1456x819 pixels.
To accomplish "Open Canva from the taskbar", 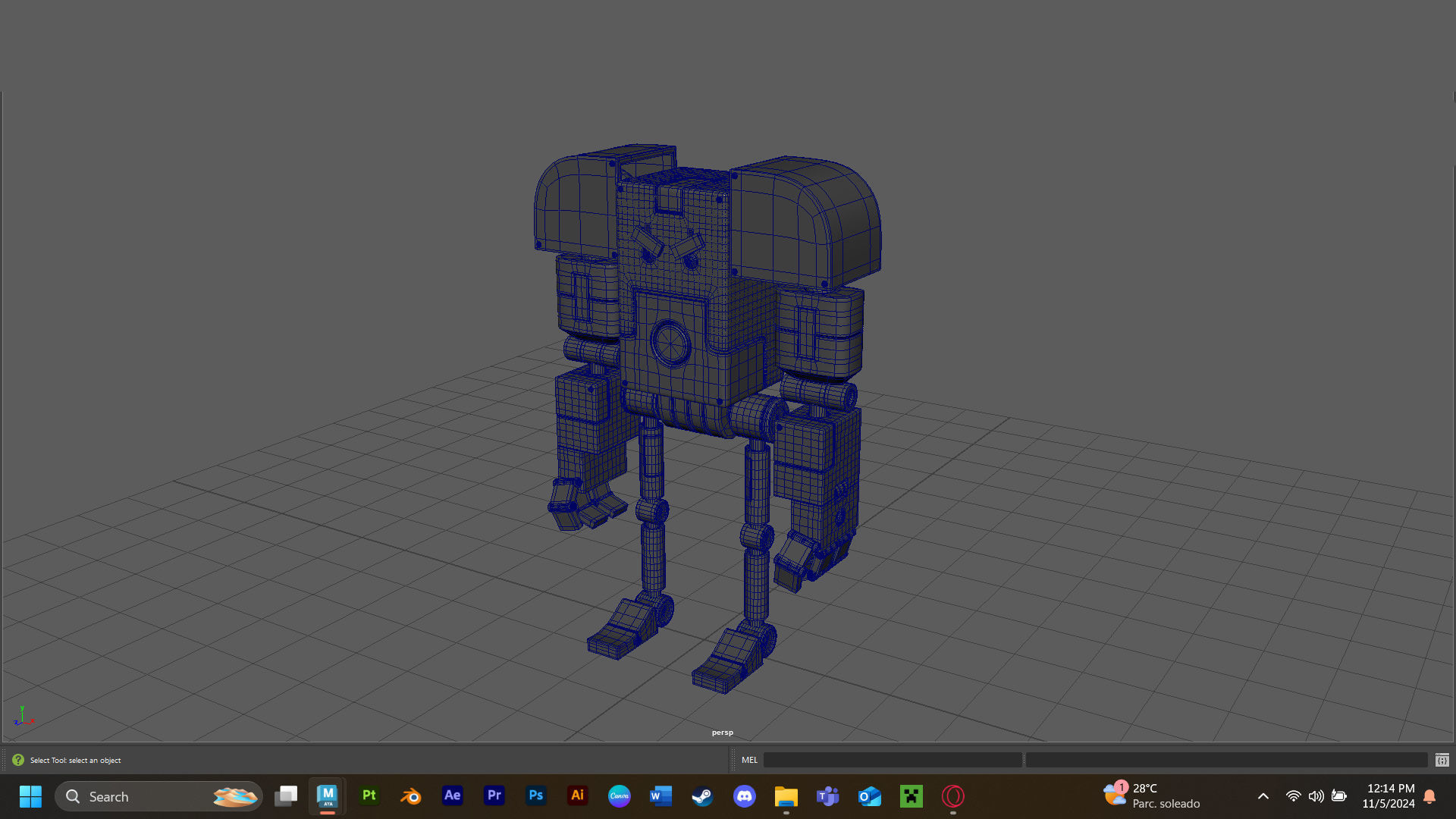I will (620, 796).
